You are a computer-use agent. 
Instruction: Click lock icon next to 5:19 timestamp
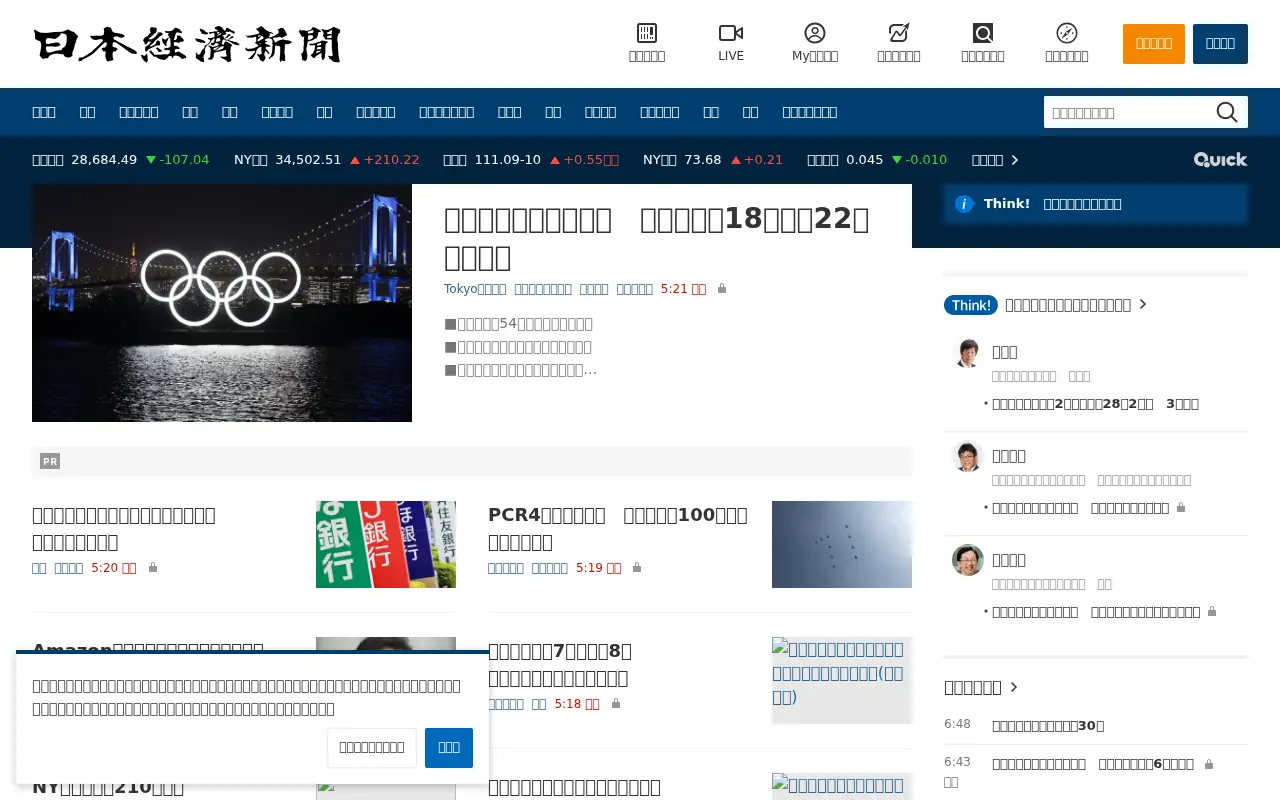(x=637, y=567)
